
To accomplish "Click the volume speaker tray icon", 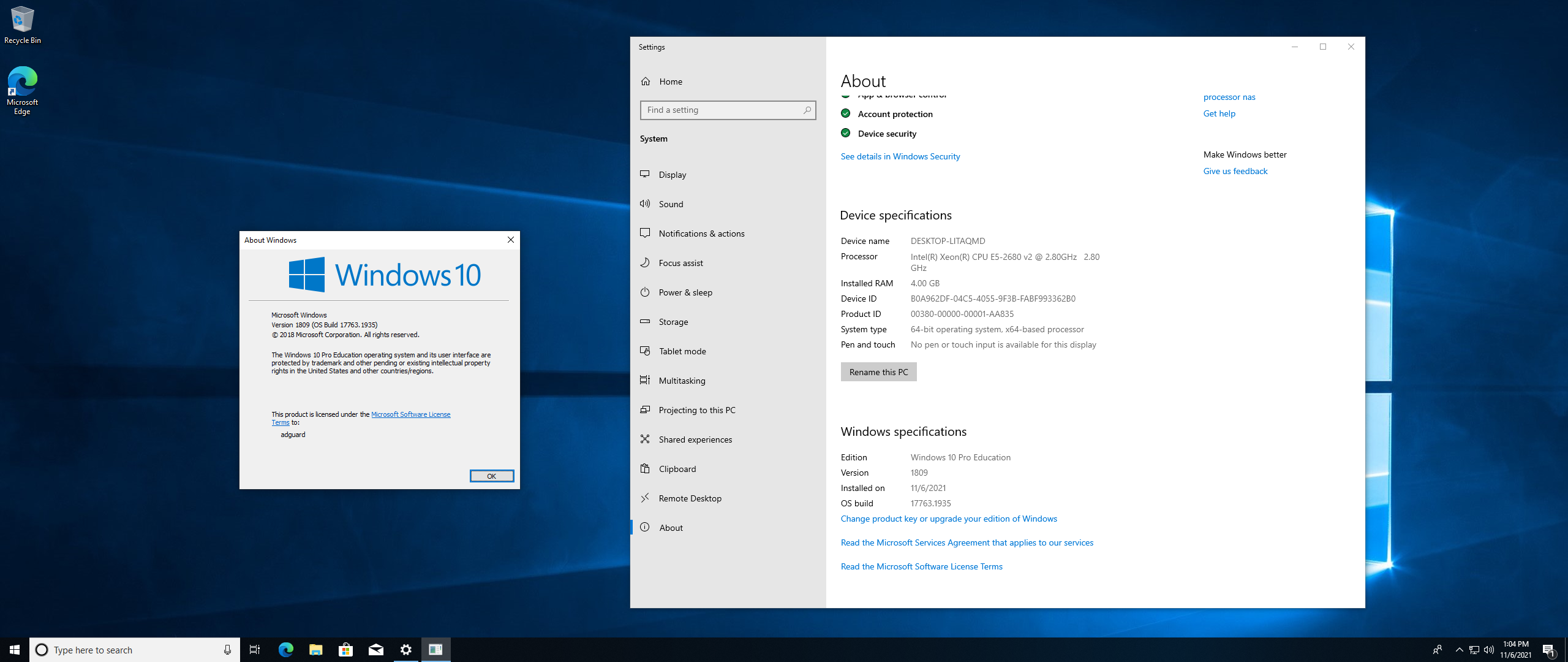I will coord(1489,650).
